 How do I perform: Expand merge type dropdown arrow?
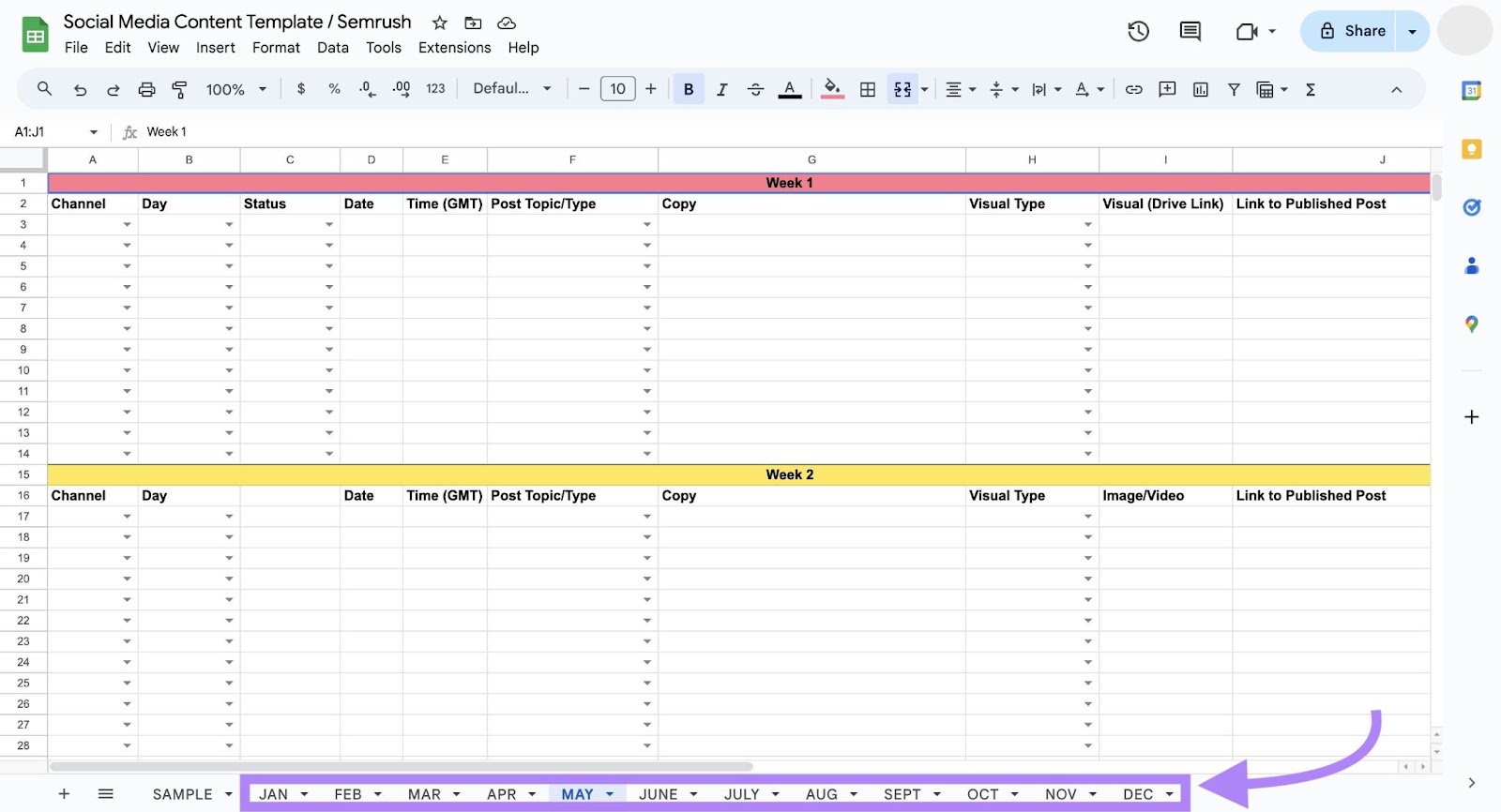(x=925, y=90)
